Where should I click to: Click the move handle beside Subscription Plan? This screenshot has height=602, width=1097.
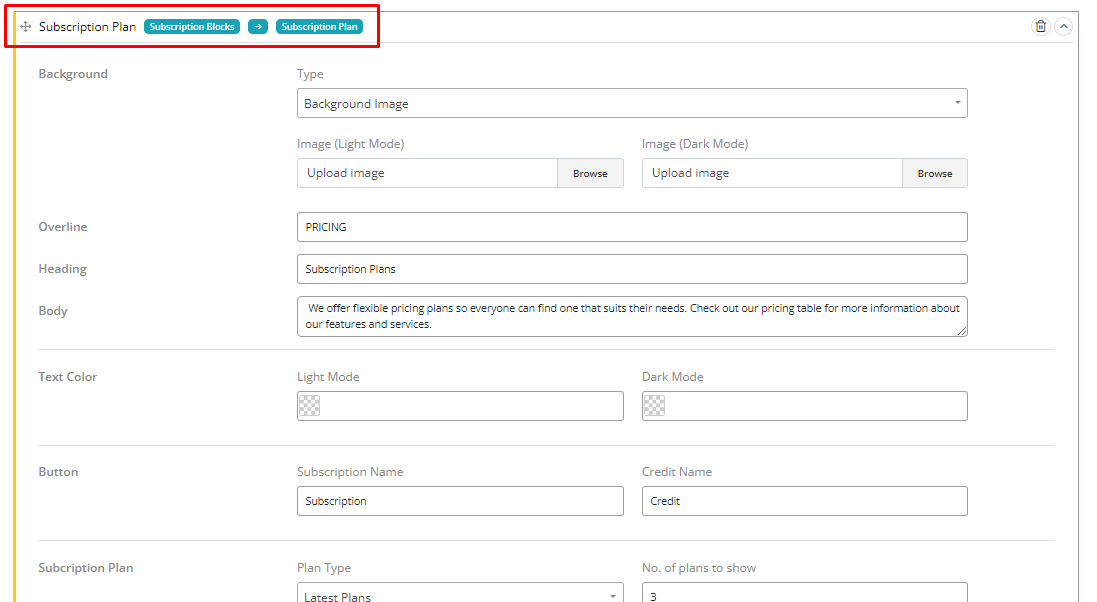point(26,27)
